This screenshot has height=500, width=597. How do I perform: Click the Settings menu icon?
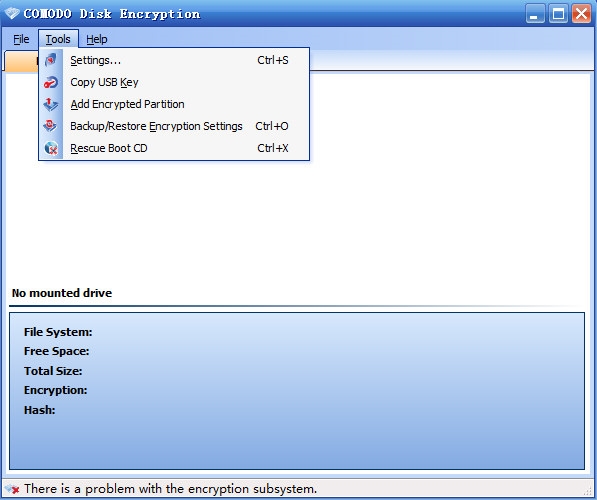pyautogui.click(x=51, y=60)
